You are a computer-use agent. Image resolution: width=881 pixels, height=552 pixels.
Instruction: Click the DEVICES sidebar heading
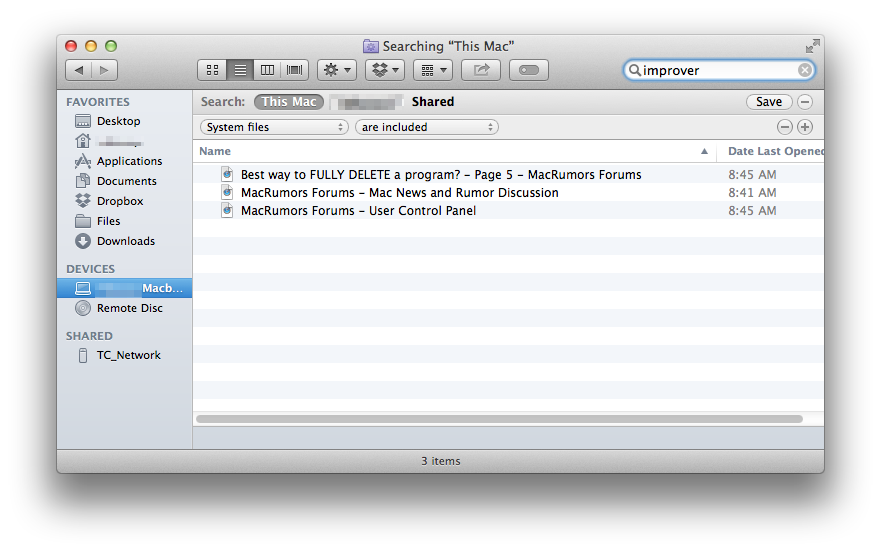pyautogui.click(x=90, y=269)
